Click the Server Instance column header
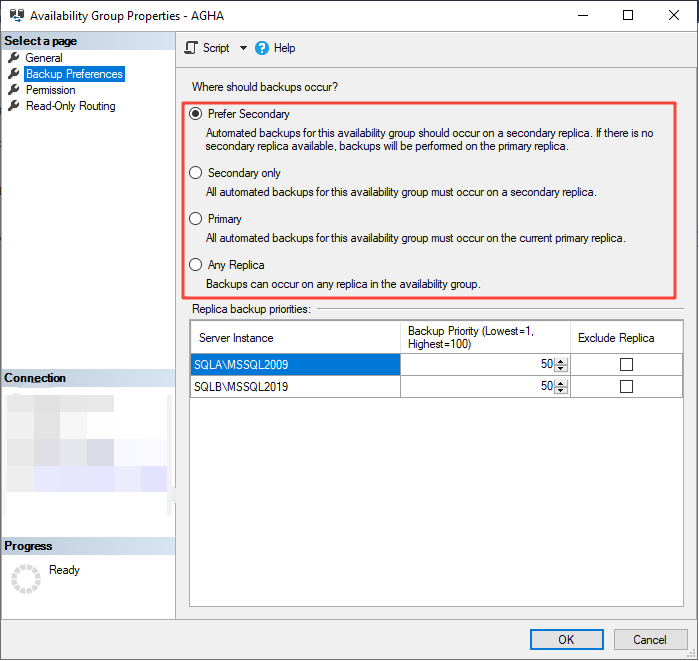 pos(295,338)
